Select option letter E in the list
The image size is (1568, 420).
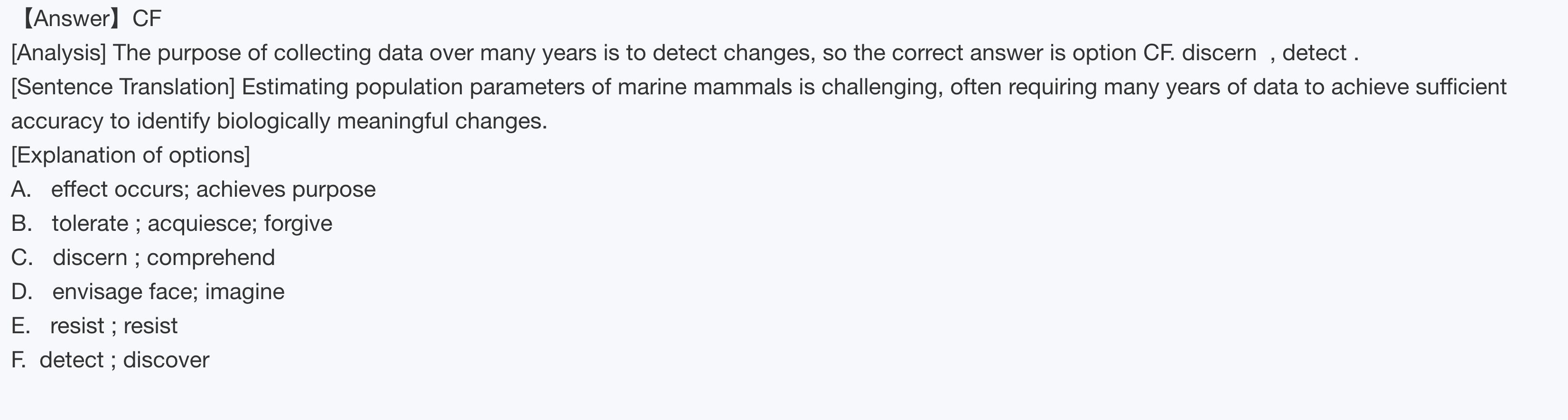coord(20,325)
